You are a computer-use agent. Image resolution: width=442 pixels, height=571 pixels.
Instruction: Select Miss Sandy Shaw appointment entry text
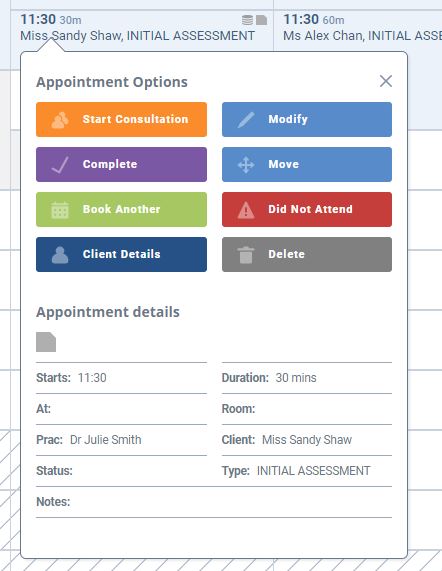pos(138,36)
